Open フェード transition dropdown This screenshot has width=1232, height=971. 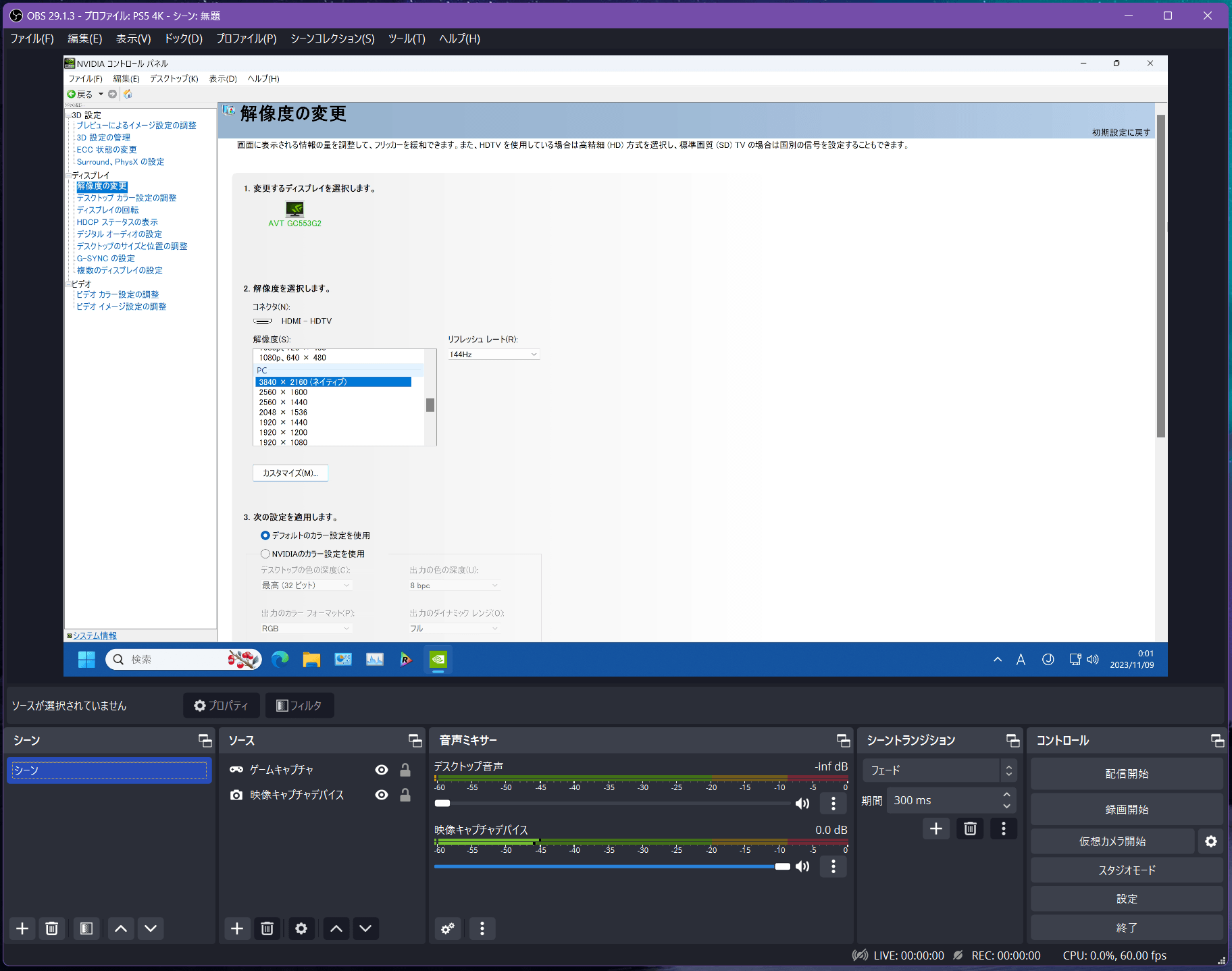click(940, 770)
